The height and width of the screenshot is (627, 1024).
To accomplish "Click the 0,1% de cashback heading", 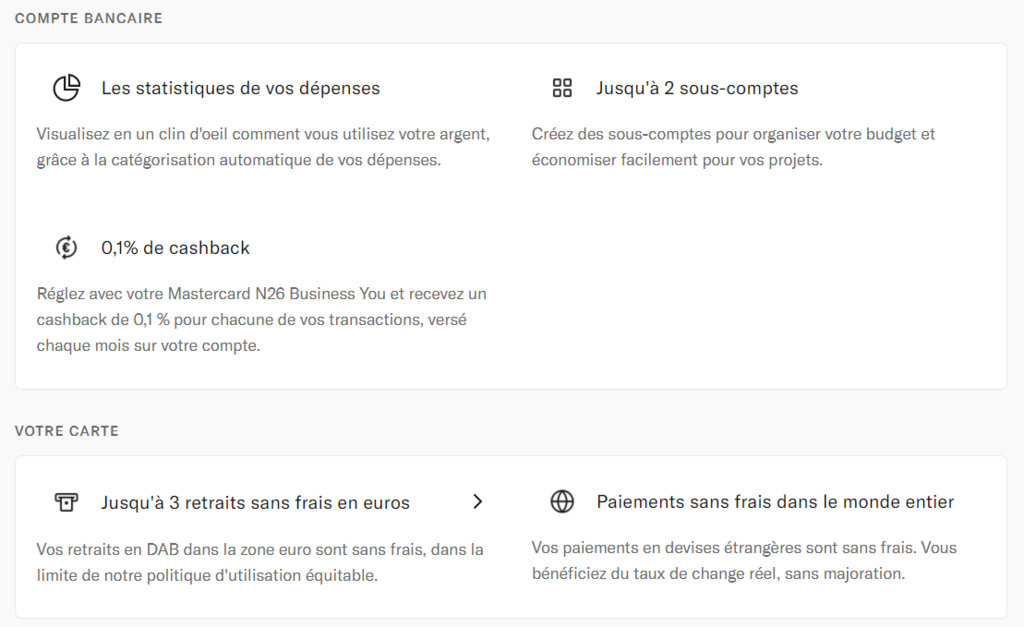I will pyautogui.click(x=176, y=247).
